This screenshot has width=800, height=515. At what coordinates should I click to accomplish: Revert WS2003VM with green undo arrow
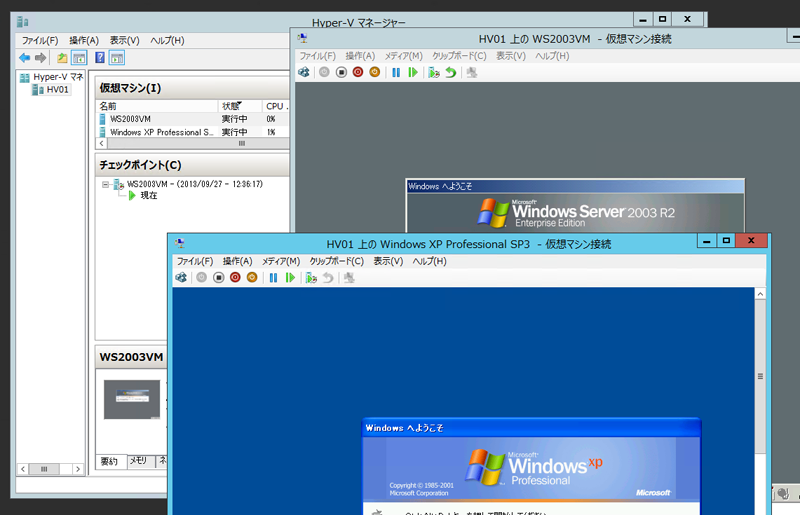point(451,72)
